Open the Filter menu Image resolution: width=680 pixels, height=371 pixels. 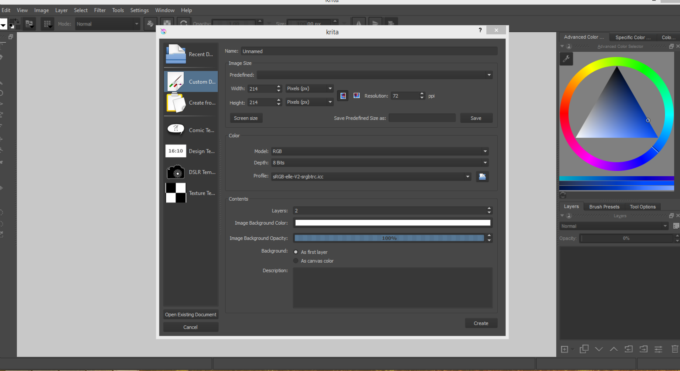click(100, 10)
